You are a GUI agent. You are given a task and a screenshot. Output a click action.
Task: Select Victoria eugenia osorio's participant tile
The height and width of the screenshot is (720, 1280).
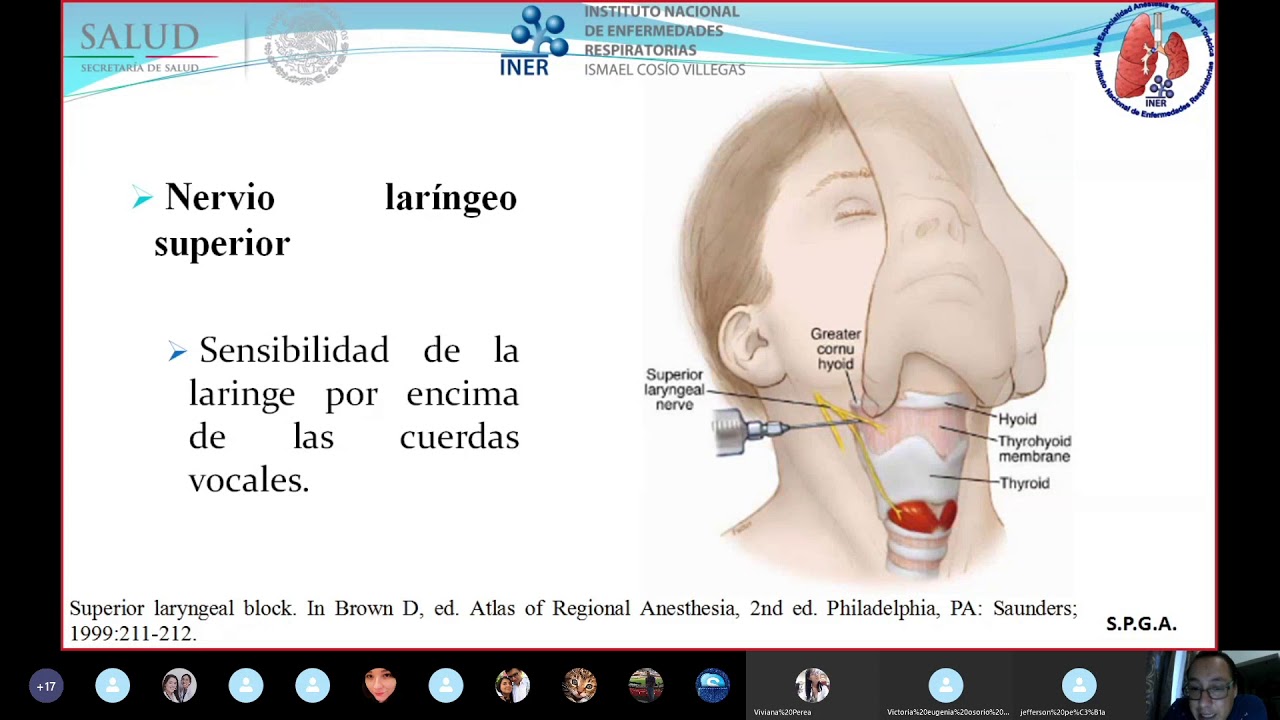click(x=946, y=686)
